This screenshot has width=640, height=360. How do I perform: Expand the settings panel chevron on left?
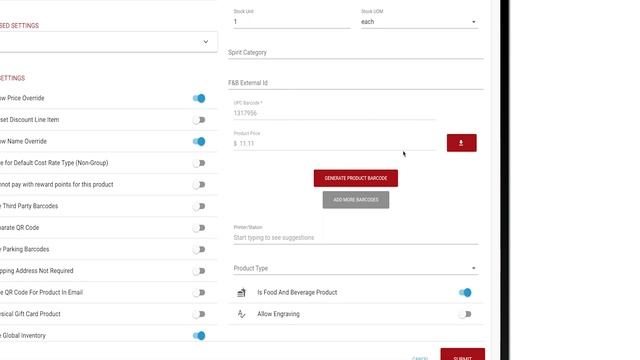206,42
